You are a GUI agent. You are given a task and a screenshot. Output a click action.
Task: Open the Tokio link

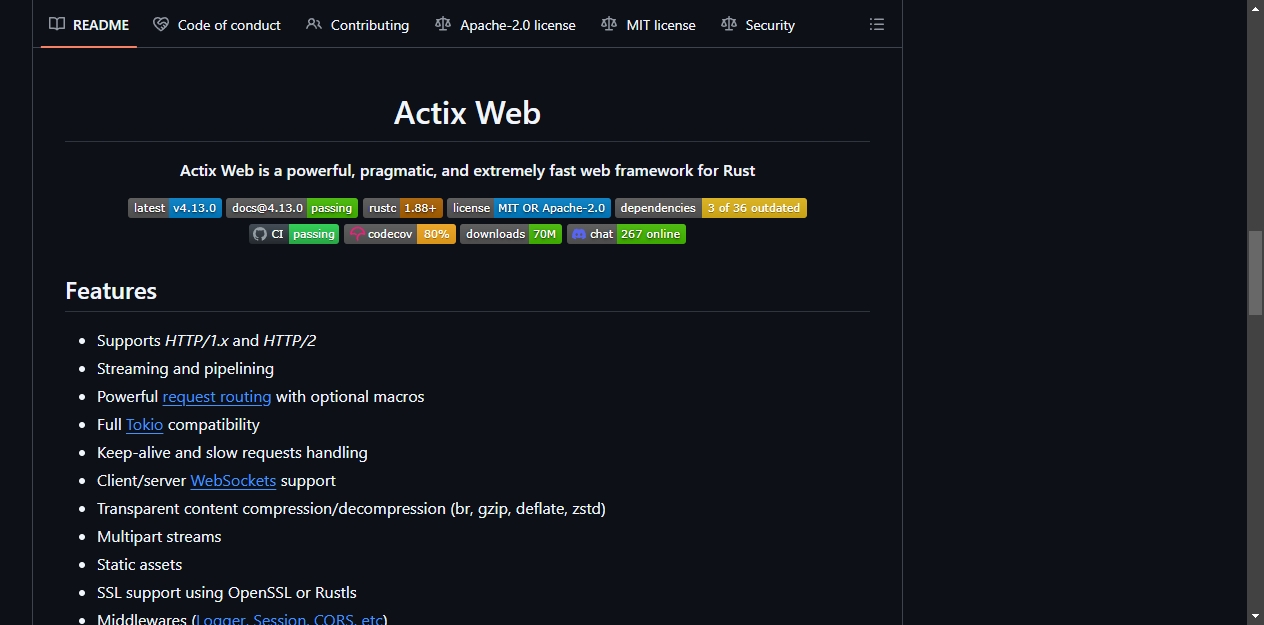(x=144, y=425)
